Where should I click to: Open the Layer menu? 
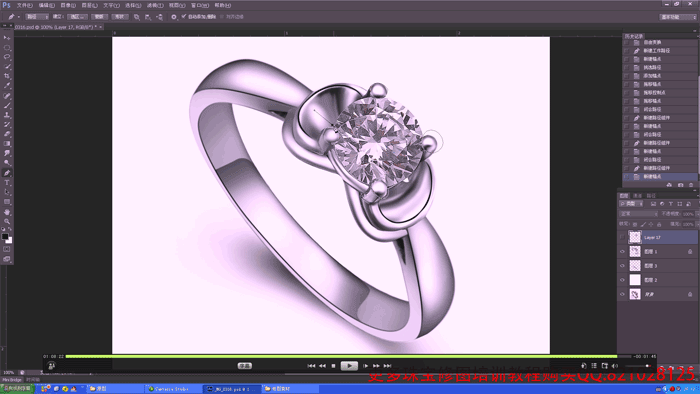pos(89,5)
